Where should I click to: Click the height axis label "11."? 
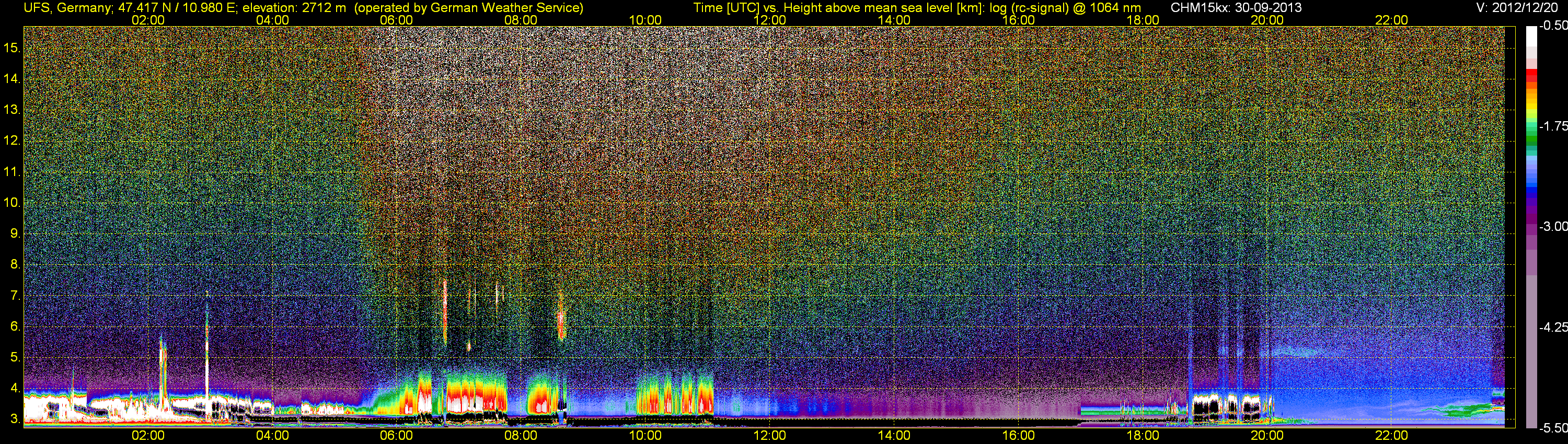(12, 172)
